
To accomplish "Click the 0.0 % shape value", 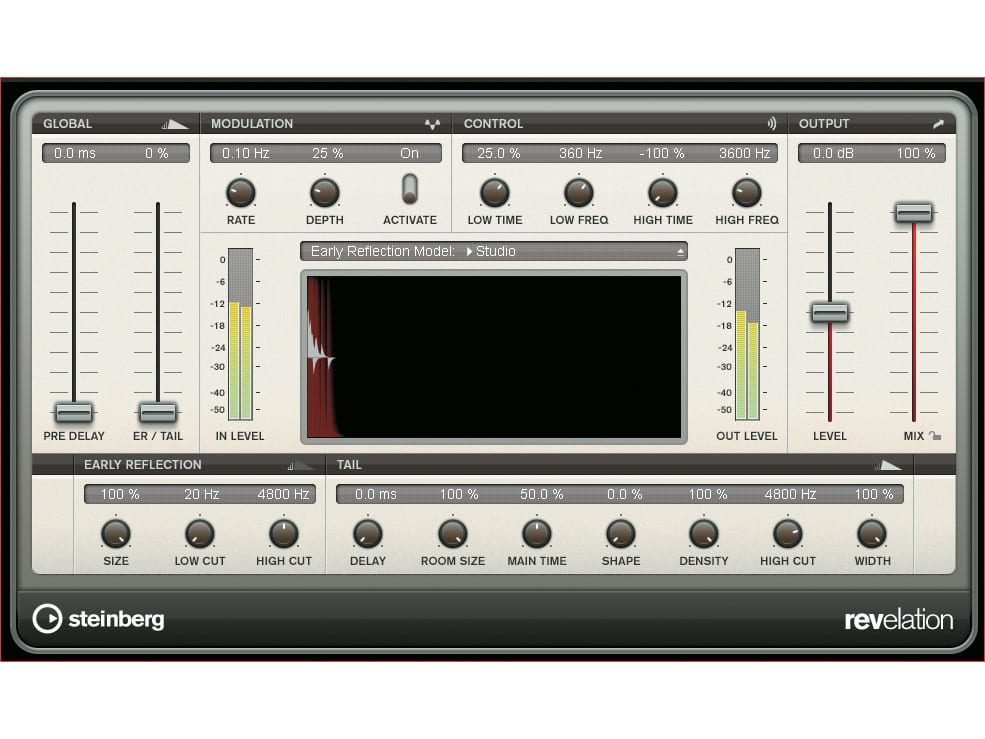I will pos(624,495).
